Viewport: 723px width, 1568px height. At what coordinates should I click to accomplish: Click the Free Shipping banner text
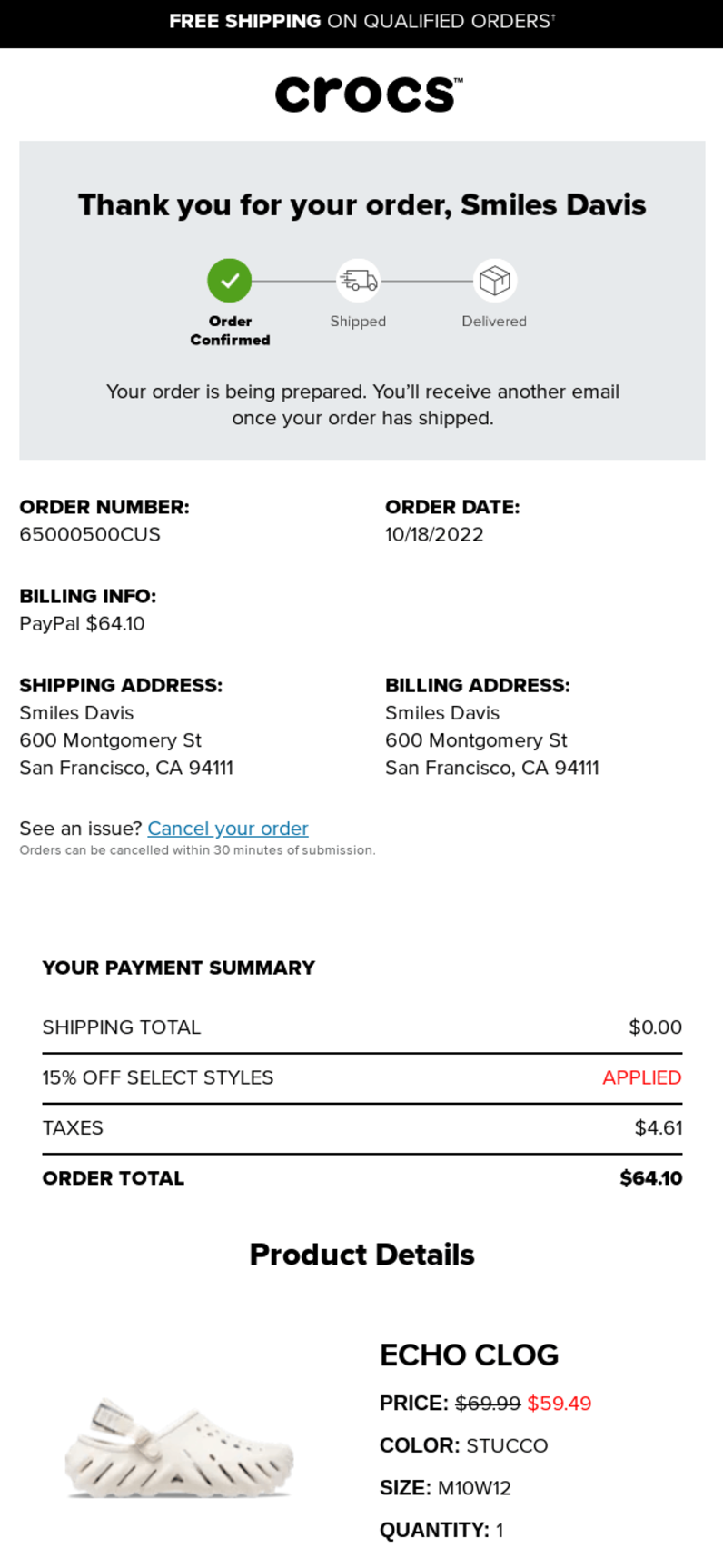[361, 22]
